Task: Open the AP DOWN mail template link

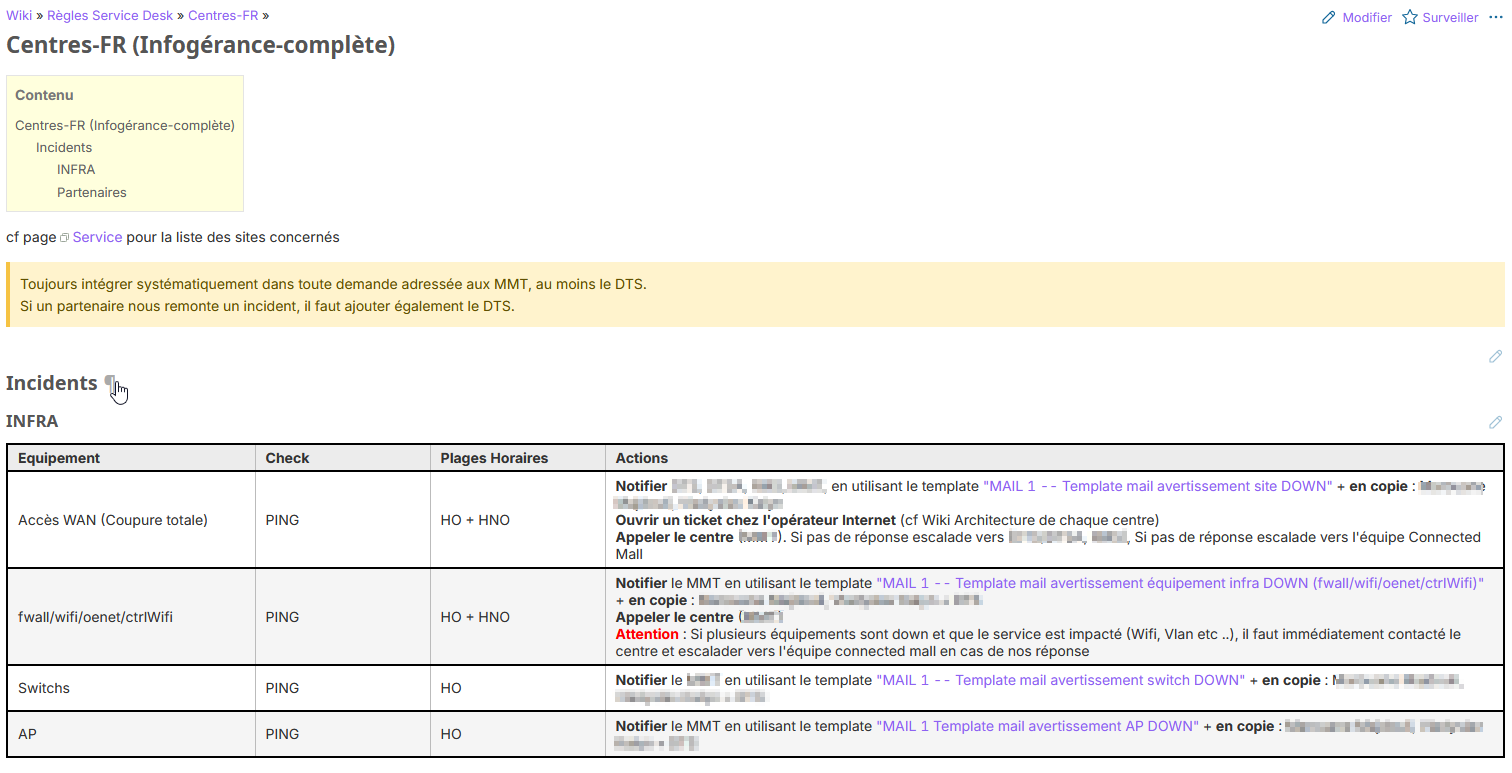Action: pyautogui.click(x=1036, y=726)
